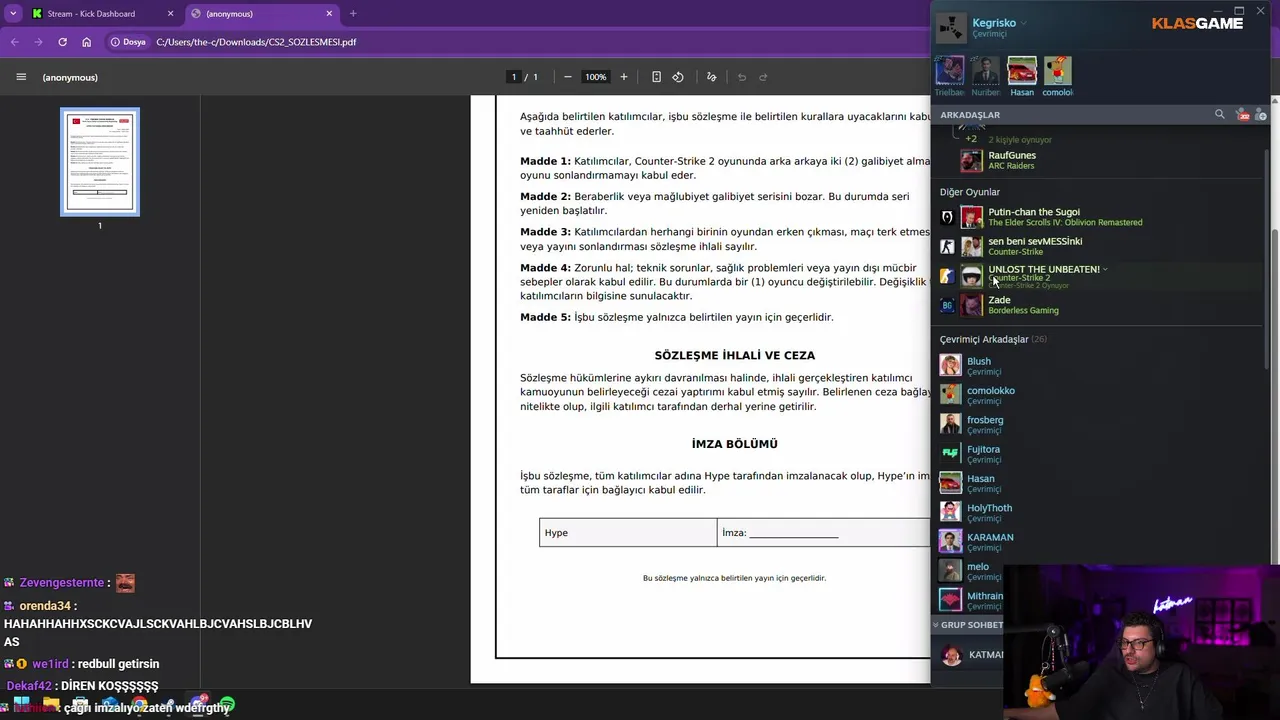The image size is (1280, 720).
Task: Close the (anonymous) PDF tab
Action: [x=329, y=13]
